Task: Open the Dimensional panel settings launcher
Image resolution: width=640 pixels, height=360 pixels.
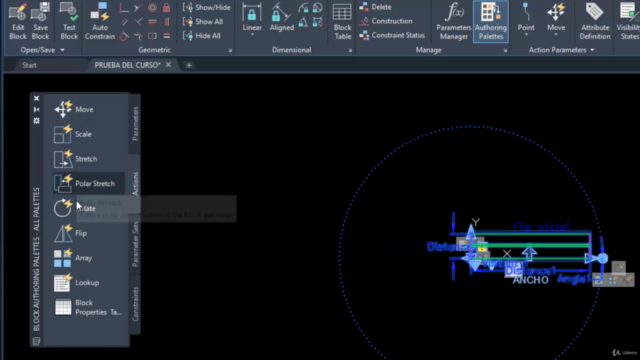Action: 350,51
